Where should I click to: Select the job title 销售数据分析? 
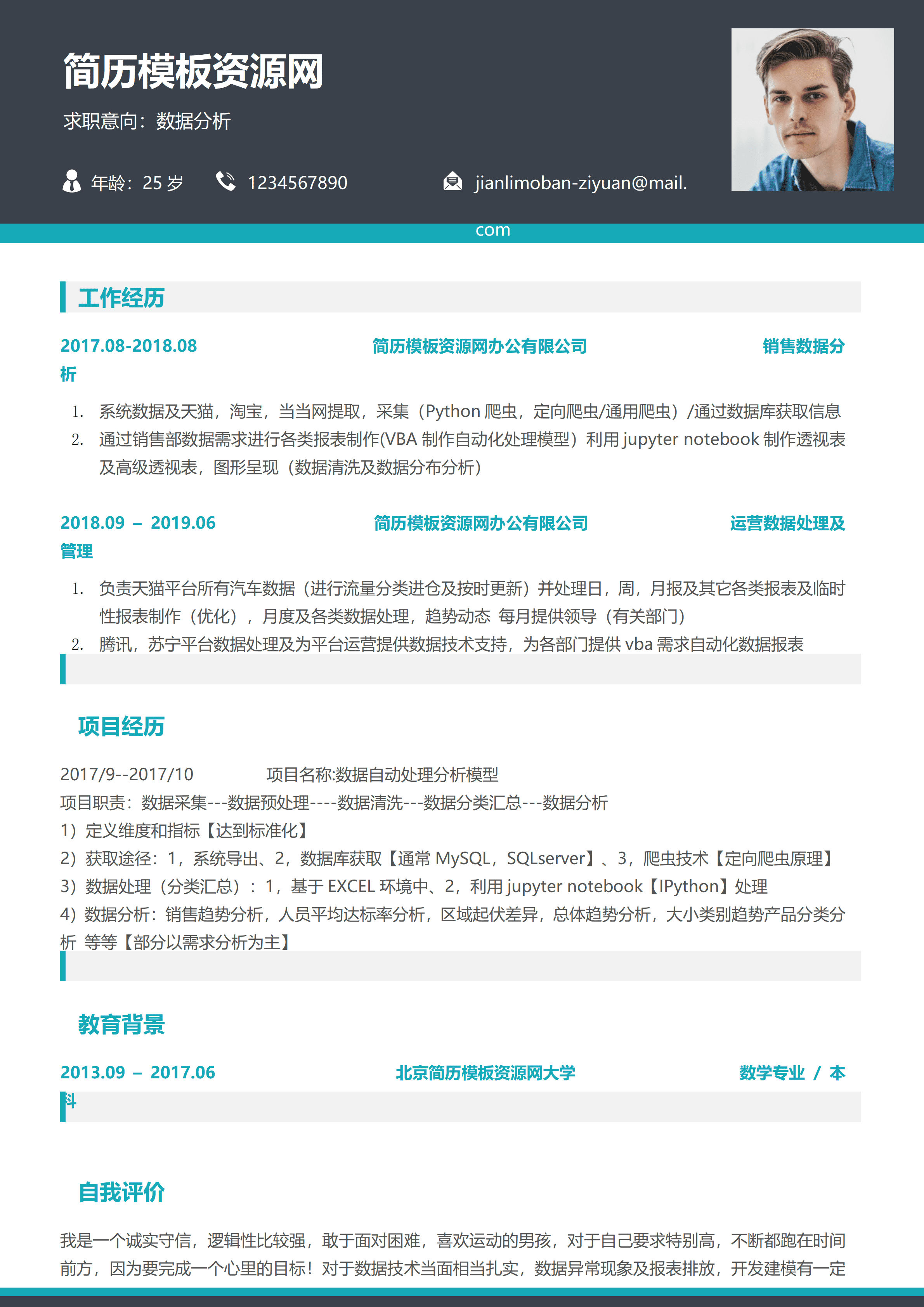point(804,346)
